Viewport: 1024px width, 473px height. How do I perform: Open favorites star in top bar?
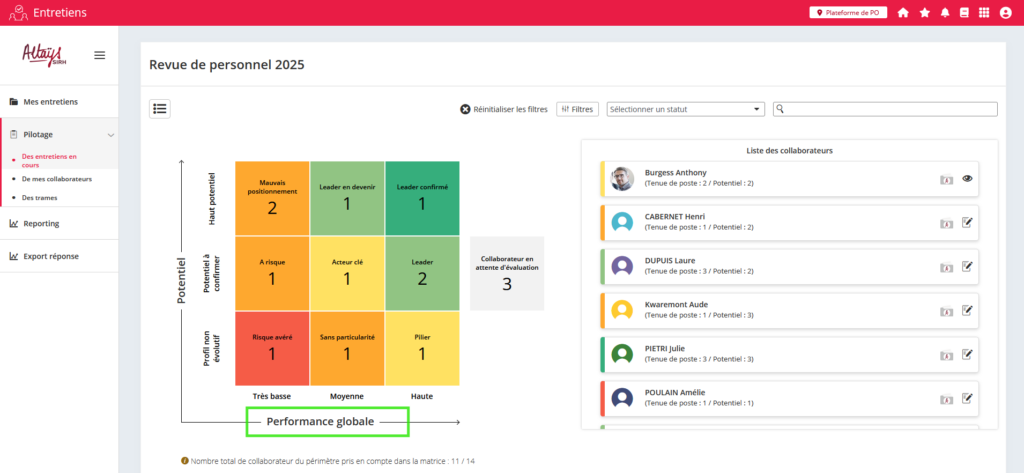coord(924,13)
